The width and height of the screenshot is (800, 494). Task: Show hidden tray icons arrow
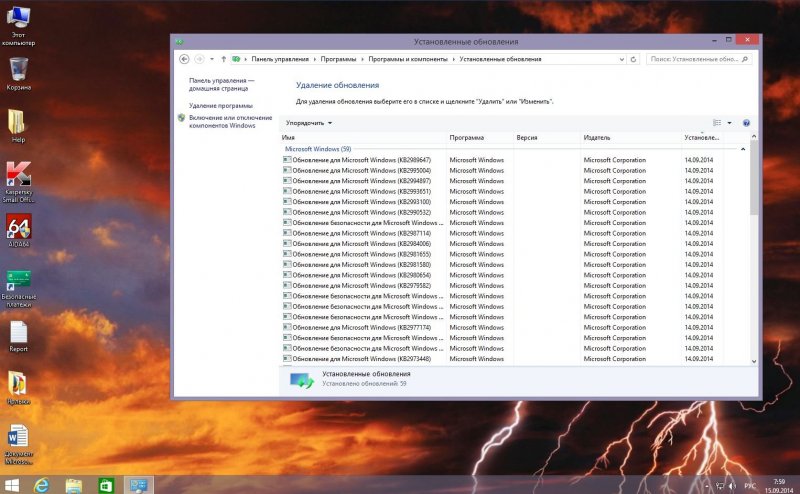(707, 486)
